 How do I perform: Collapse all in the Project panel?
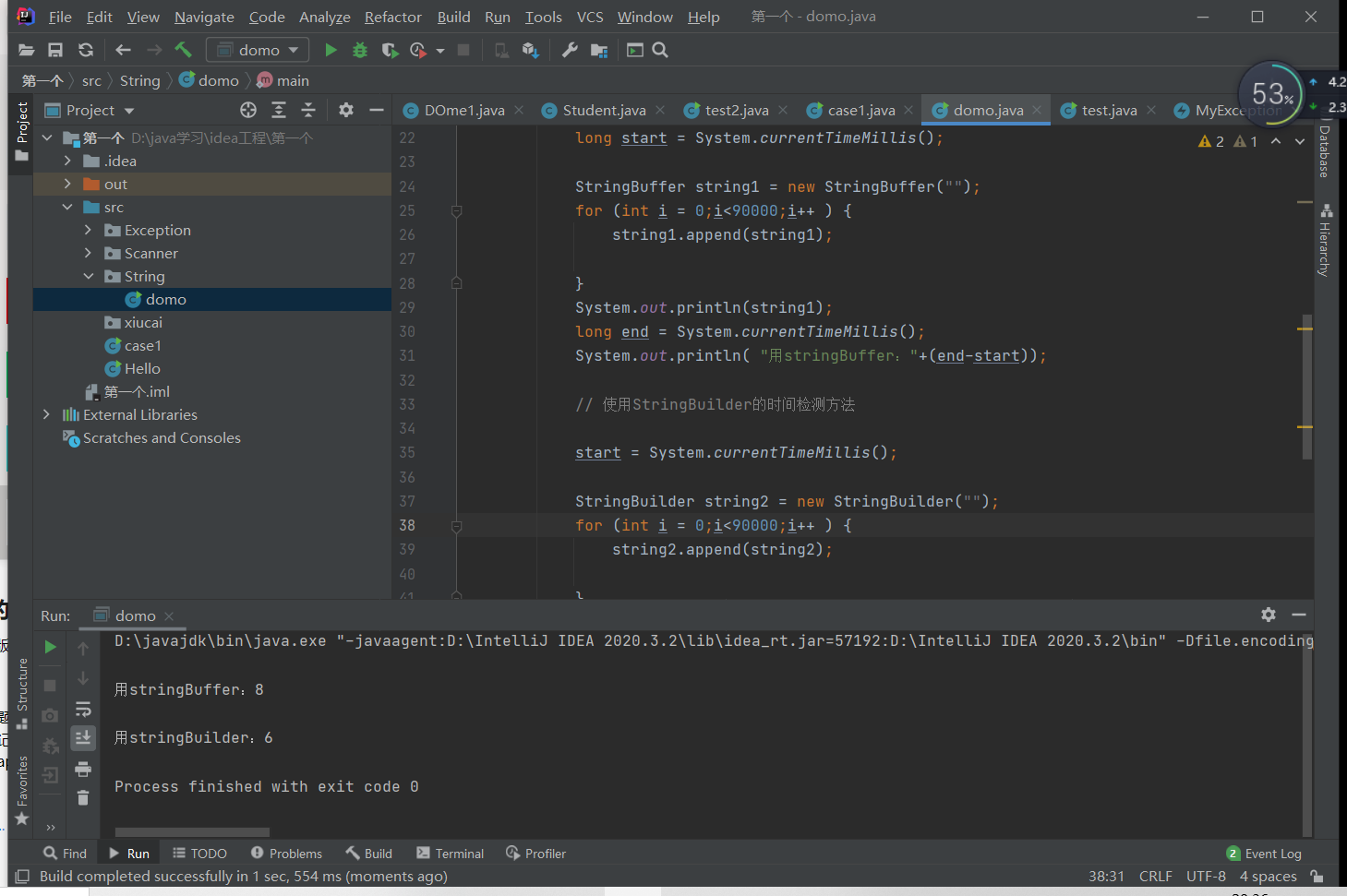tap(308, 110)
